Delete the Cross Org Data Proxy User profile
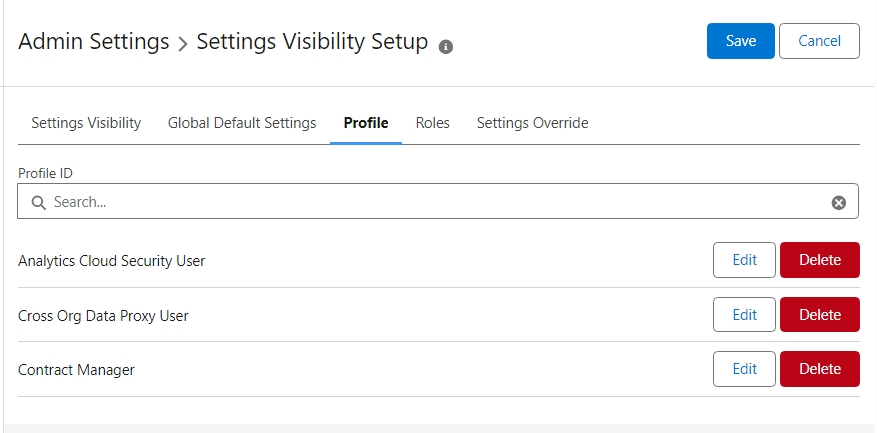 pos(820,315)
